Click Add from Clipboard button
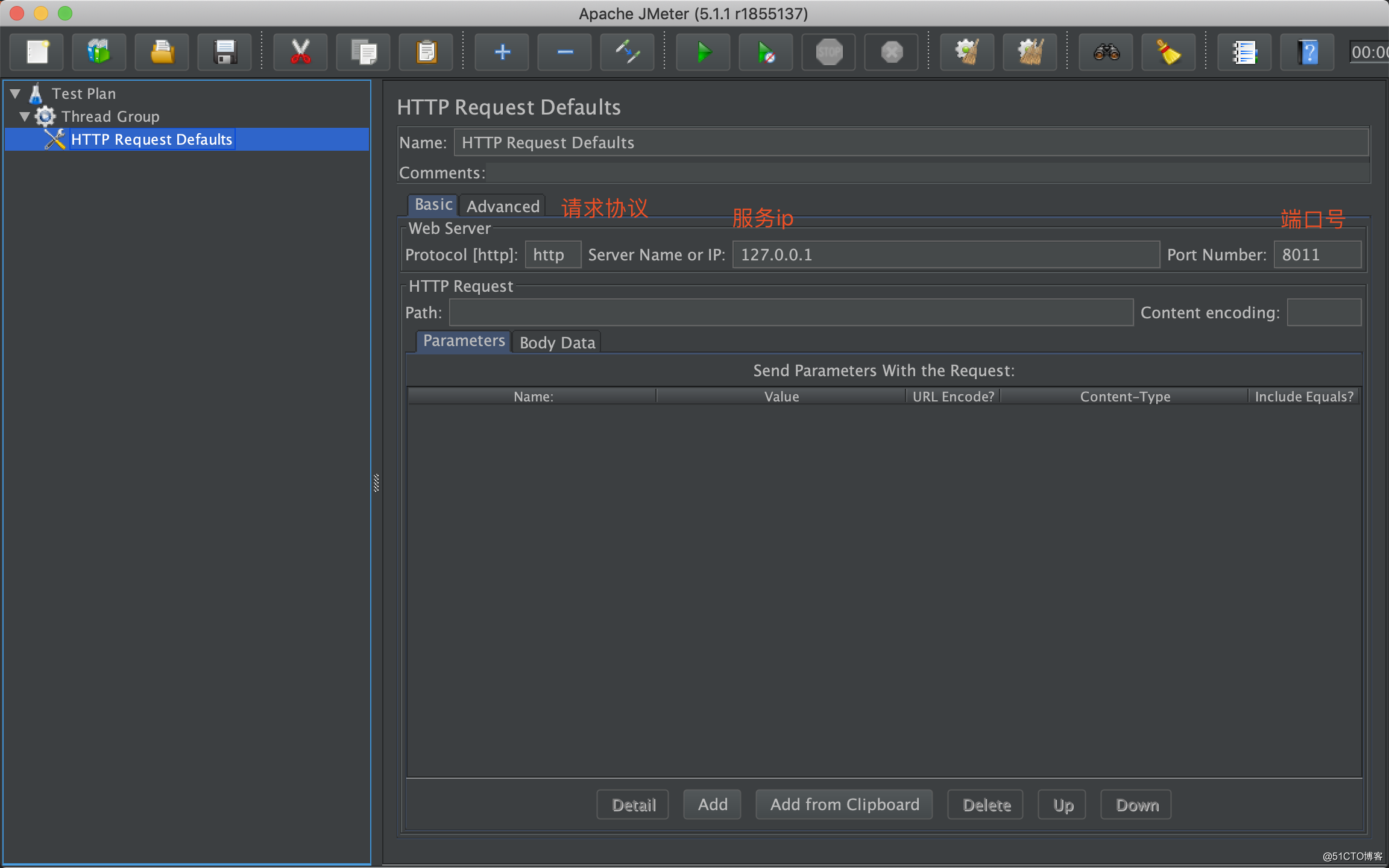This screenshot has width=1389, height=868. (x=845, y=805)
